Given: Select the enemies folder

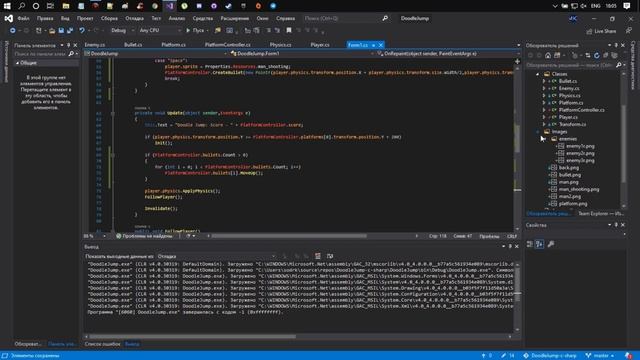Looking at the screenshot, I should [567, 139].
